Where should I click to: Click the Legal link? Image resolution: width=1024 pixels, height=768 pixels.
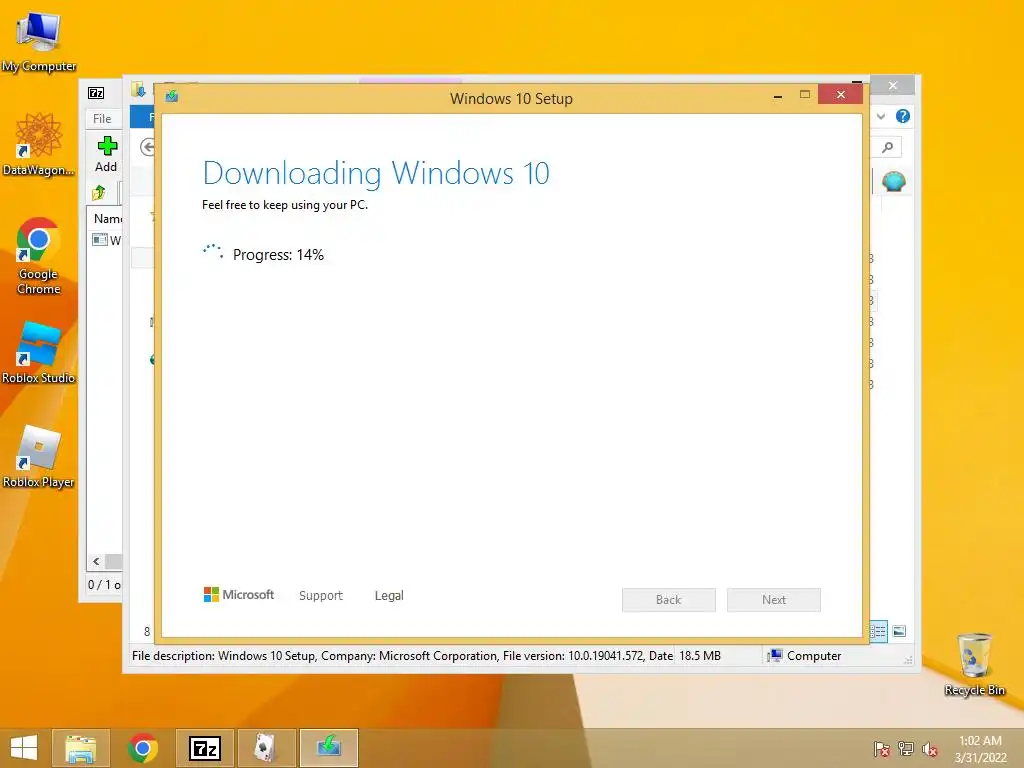(389, 596)
